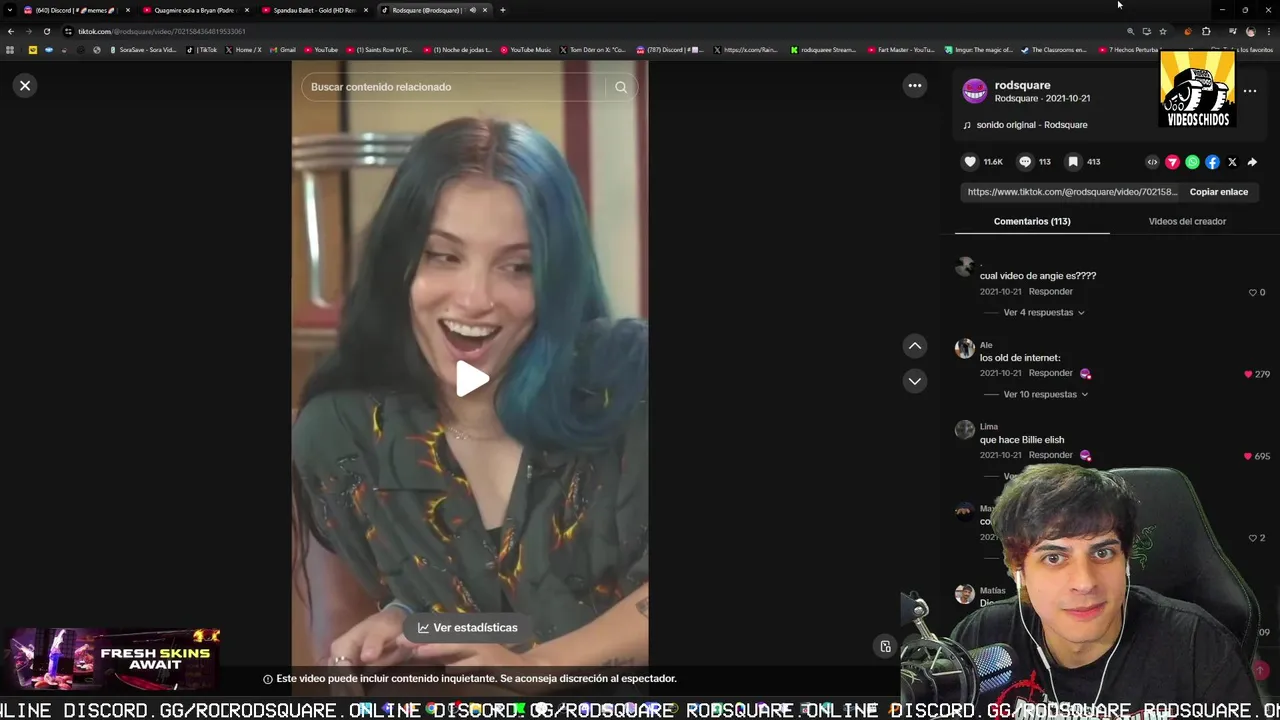Open the browser extensions puzzle icon
This screenshot has width=1280, height=720.
point(1206,31)
